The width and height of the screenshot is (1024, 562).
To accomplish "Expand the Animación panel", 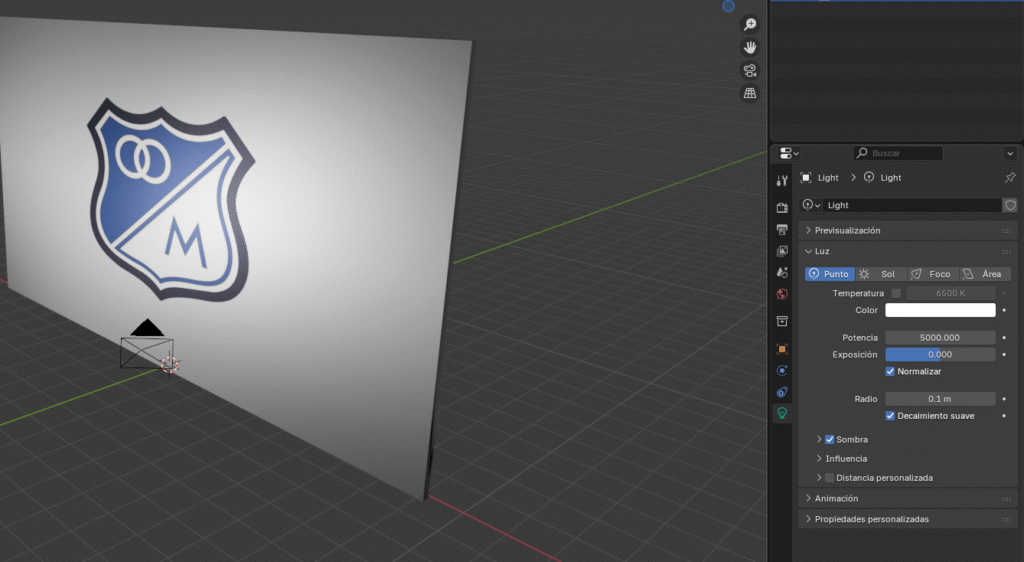I will (x=836, y=498).
